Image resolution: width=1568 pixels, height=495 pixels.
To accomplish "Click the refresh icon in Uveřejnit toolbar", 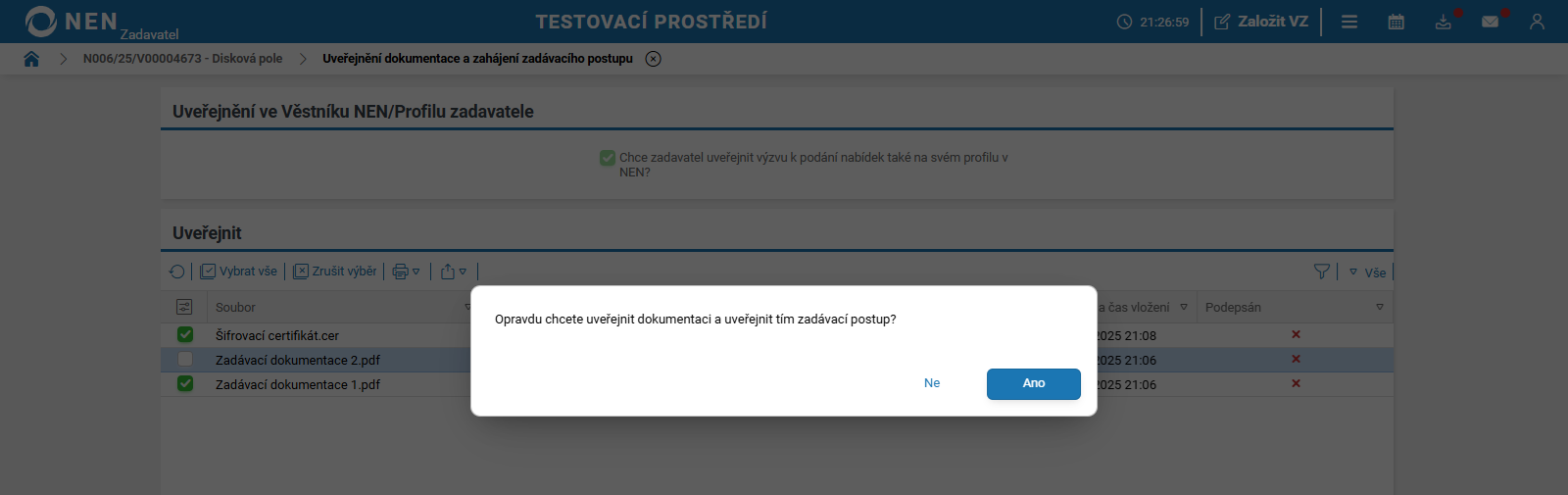I will click(176, 272).
